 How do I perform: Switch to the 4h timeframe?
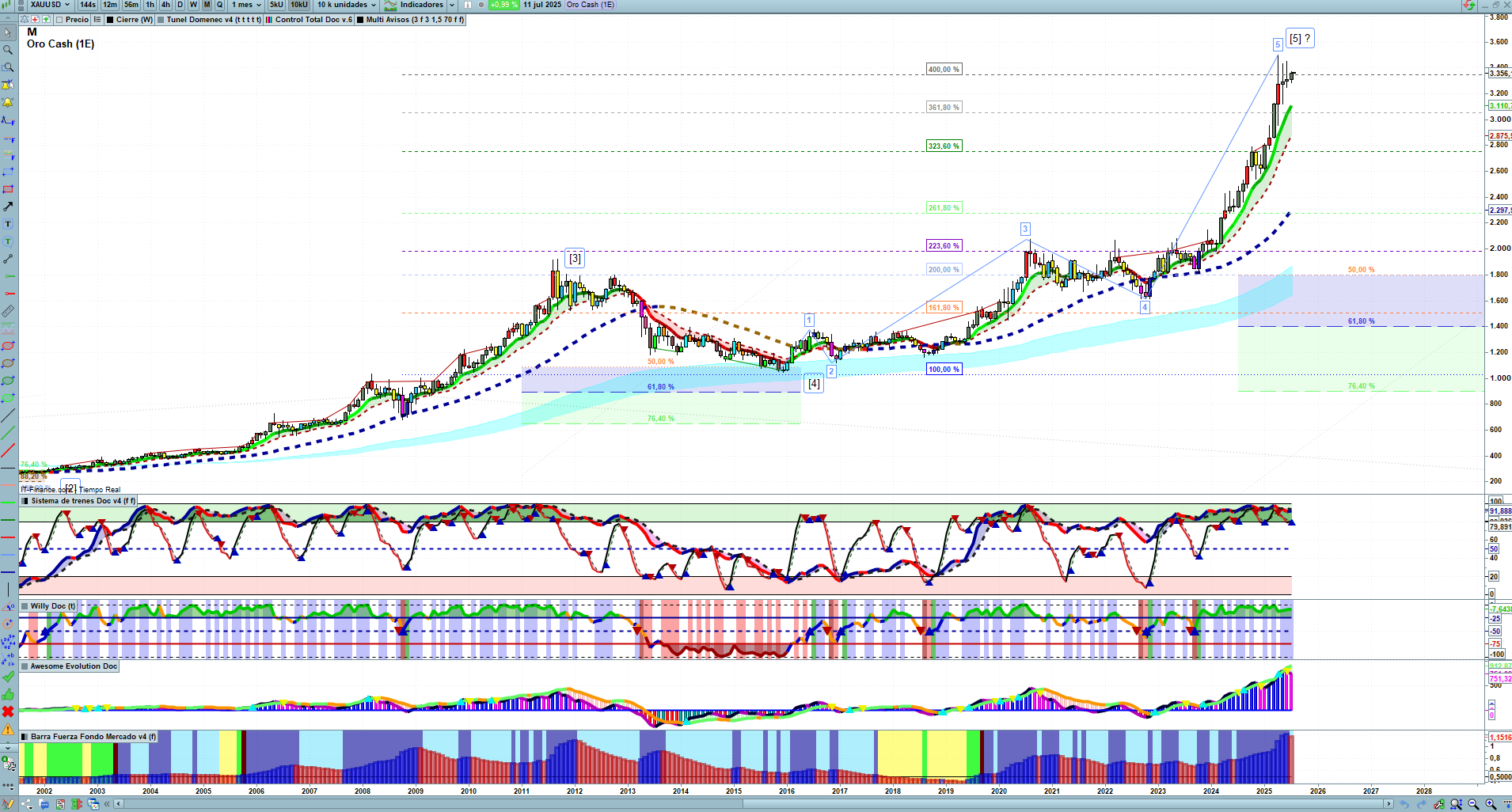[165, 5]
